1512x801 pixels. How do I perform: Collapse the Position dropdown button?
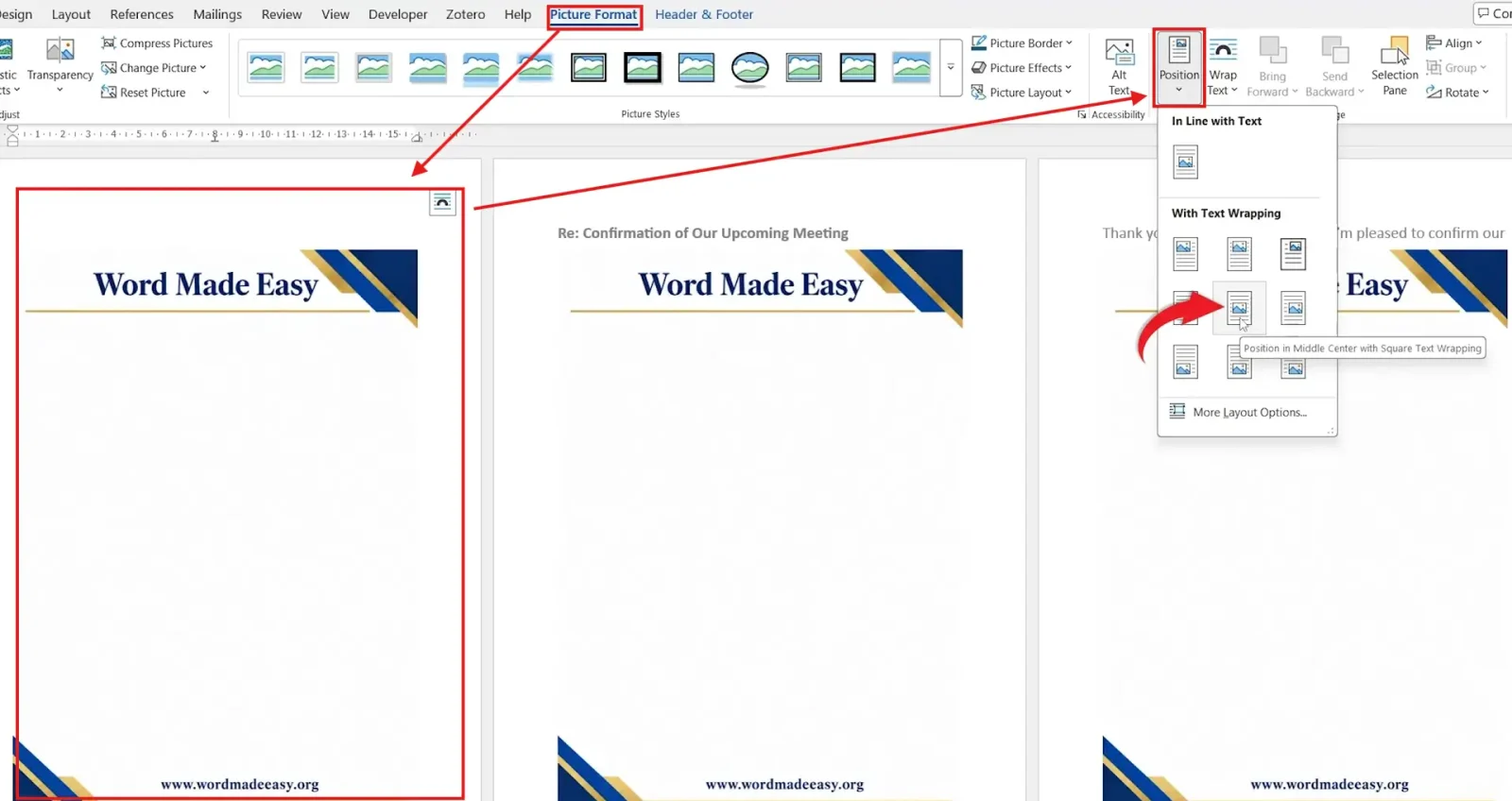click(x=1179, y=67)
